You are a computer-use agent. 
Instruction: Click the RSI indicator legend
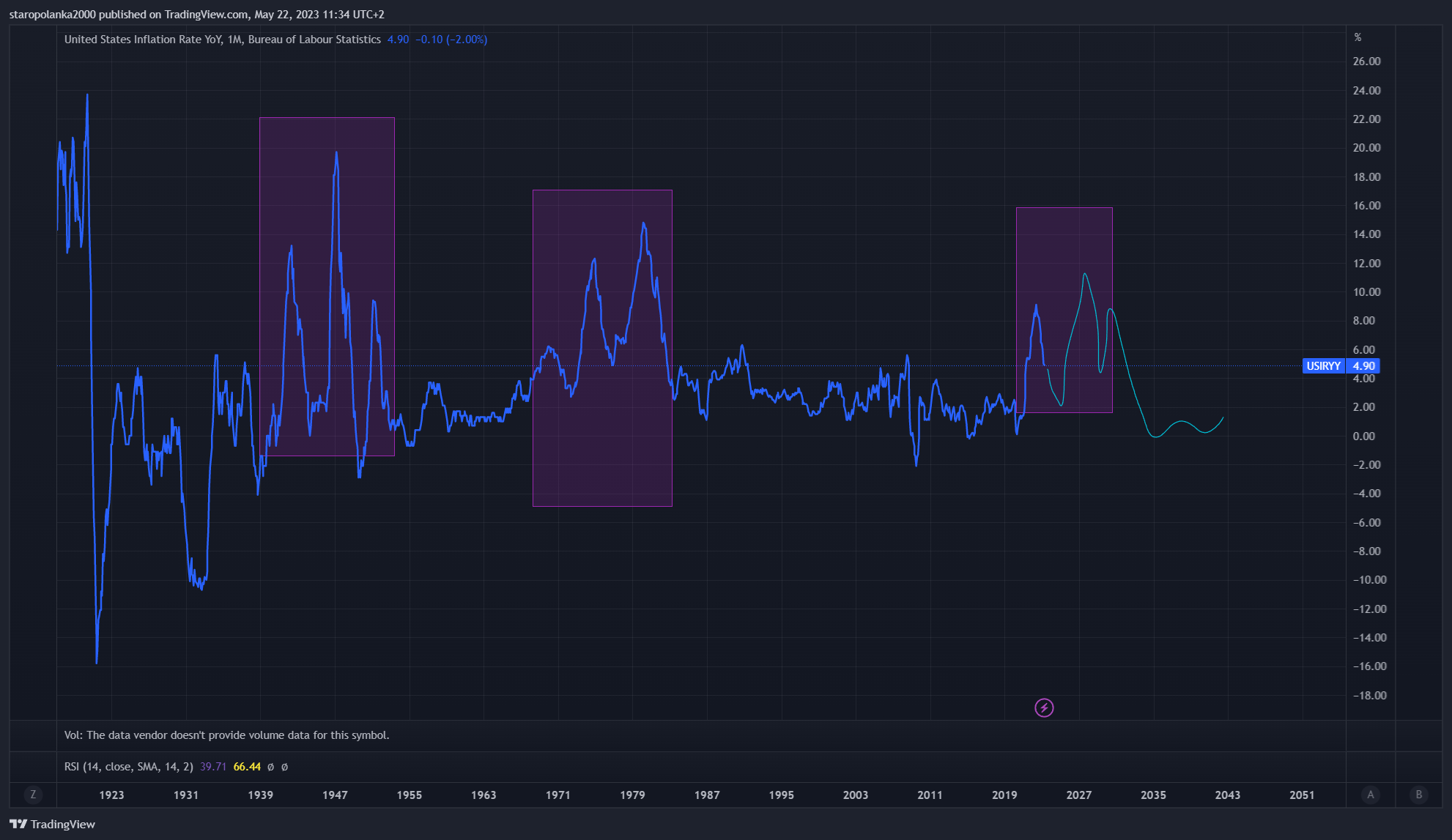129,767
